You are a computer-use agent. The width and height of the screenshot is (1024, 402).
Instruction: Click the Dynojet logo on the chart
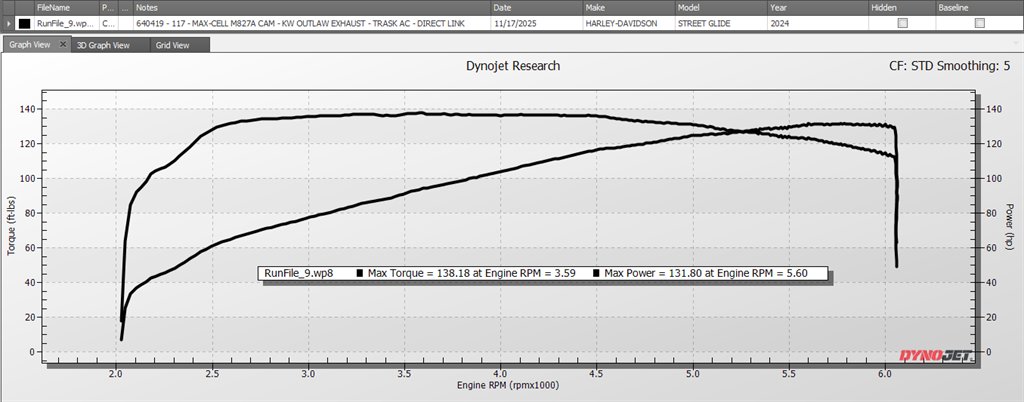(x=935, y=356)
